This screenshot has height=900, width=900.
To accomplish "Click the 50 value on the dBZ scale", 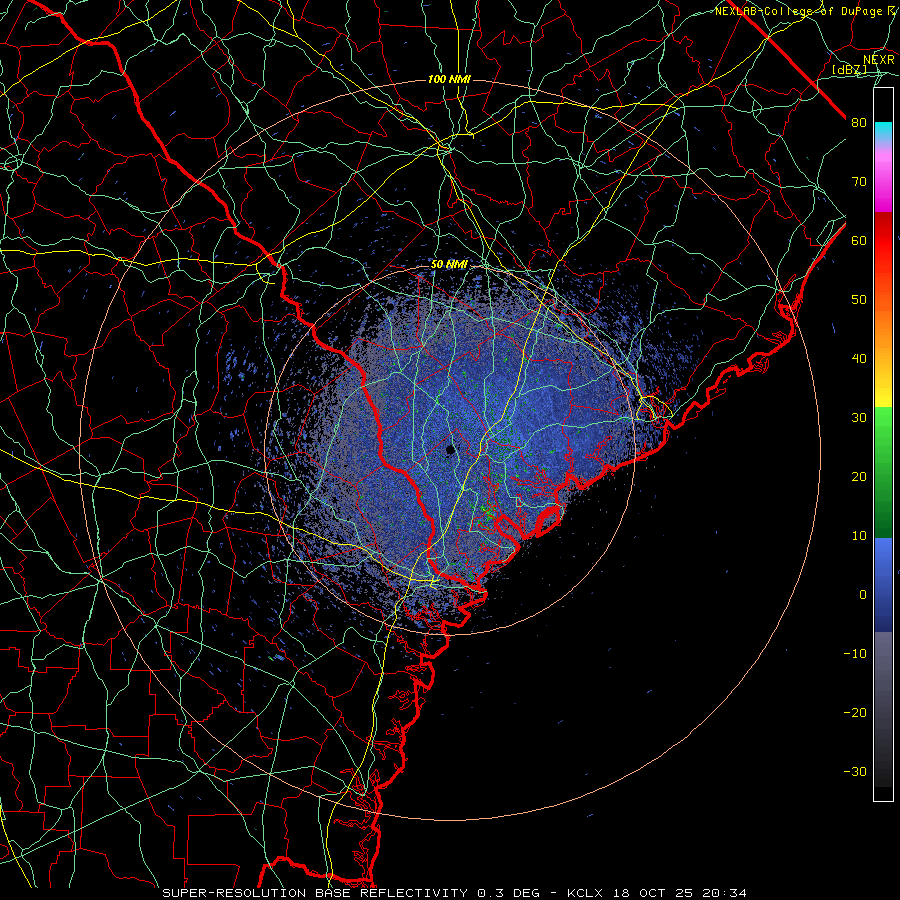I will coord(859,300).
